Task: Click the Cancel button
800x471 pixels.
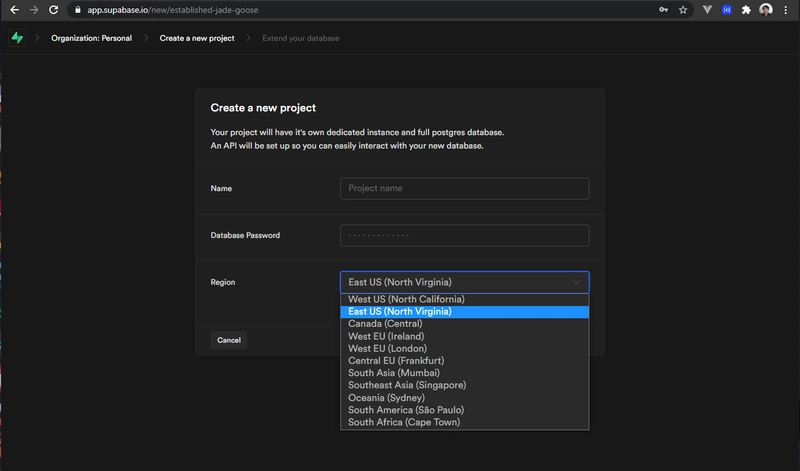Action: click(x=229, y=340)
